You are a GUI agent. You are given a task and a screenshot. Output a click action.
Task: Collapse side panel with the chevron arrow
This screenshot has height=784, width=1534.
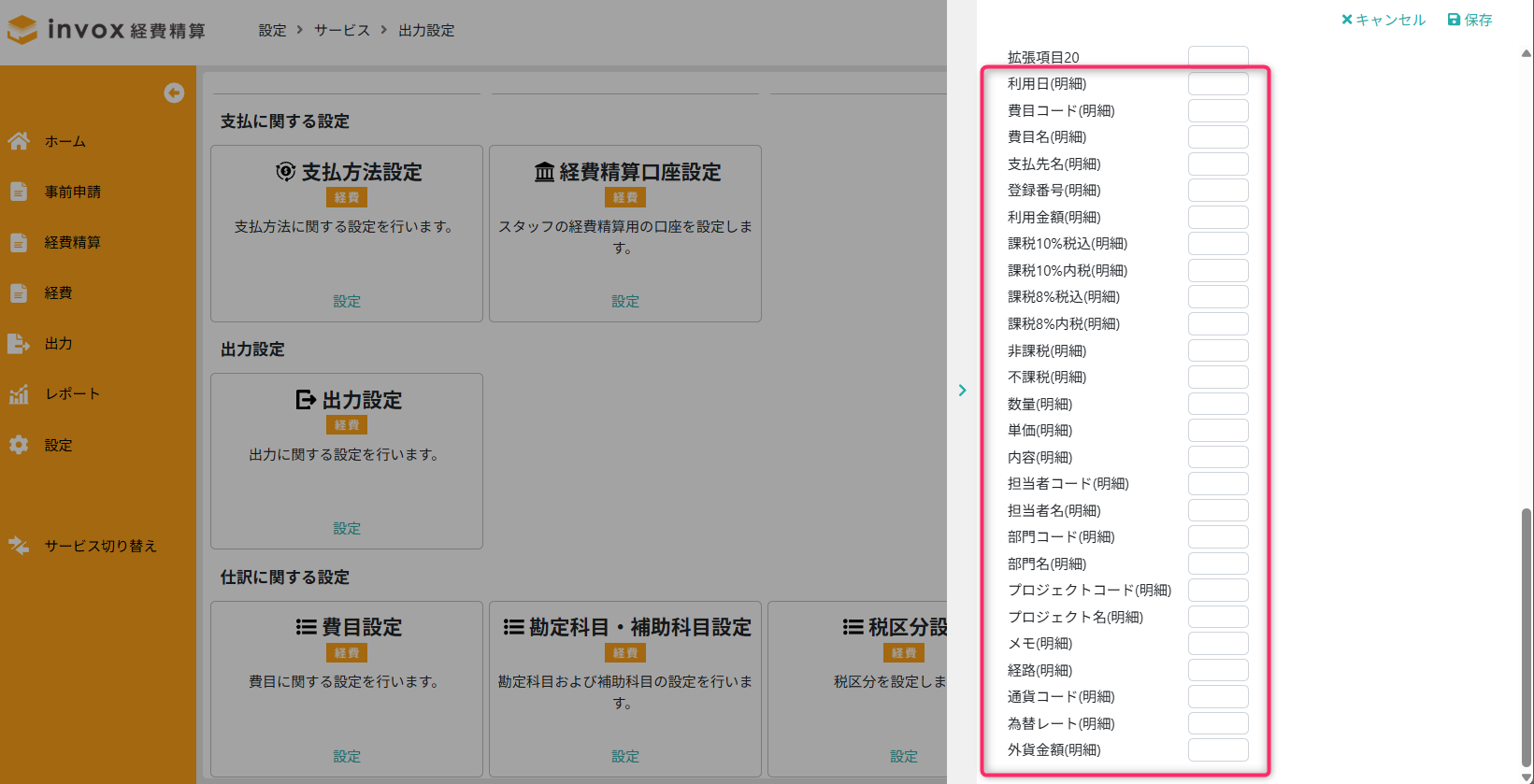point(962,391)
